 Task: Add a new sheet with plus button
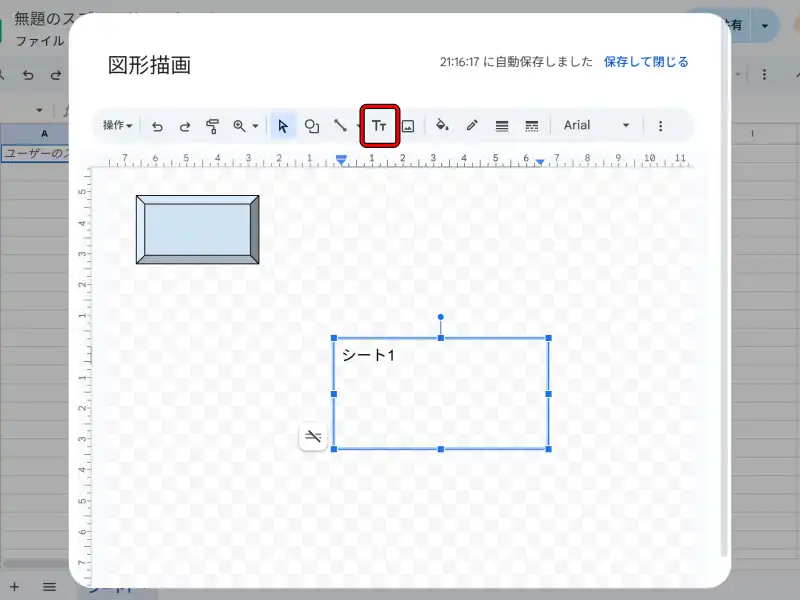(x=14, y=587)
